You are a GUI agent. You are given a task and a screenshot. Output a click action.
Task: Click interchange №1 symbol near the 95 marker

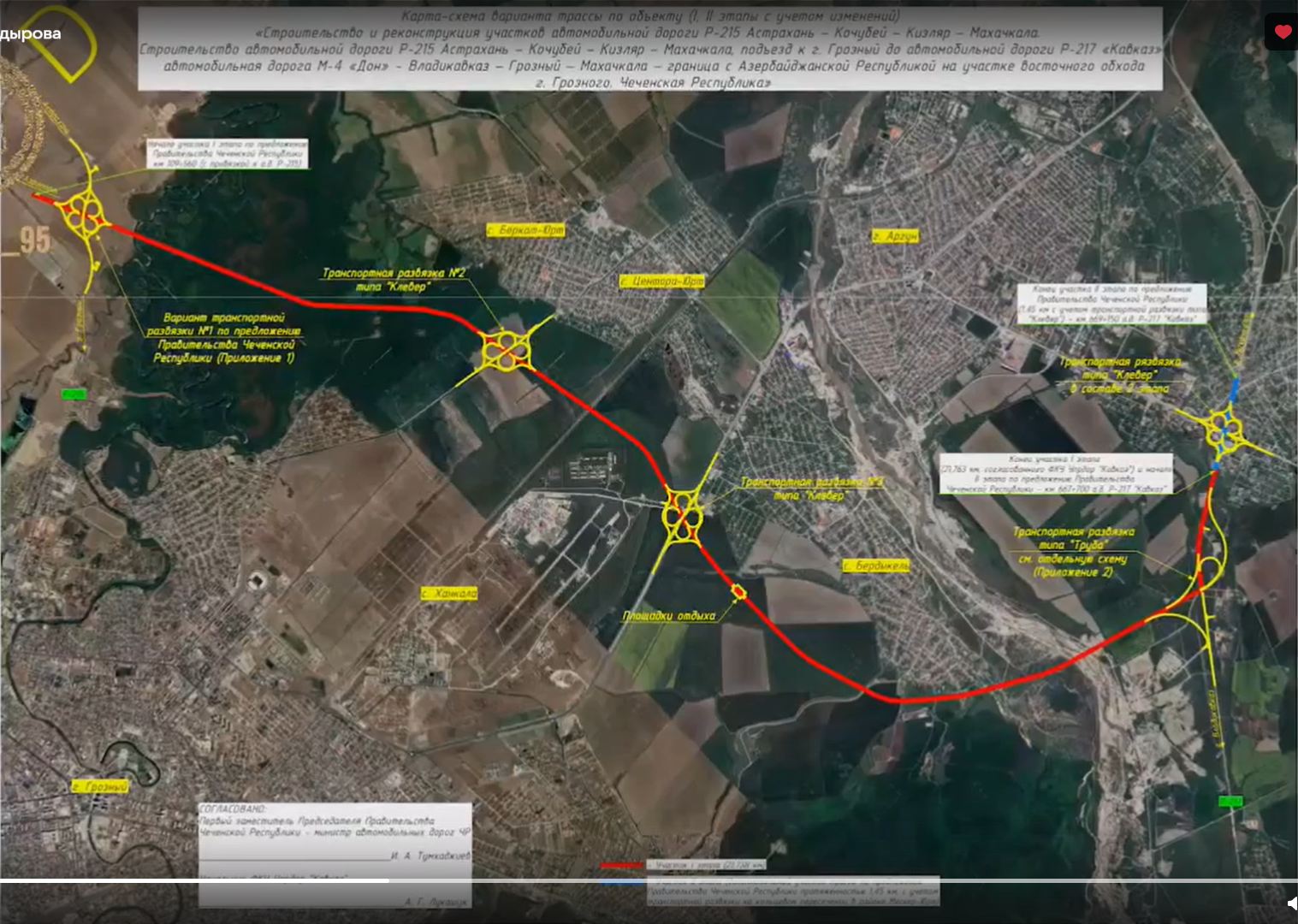84,214
